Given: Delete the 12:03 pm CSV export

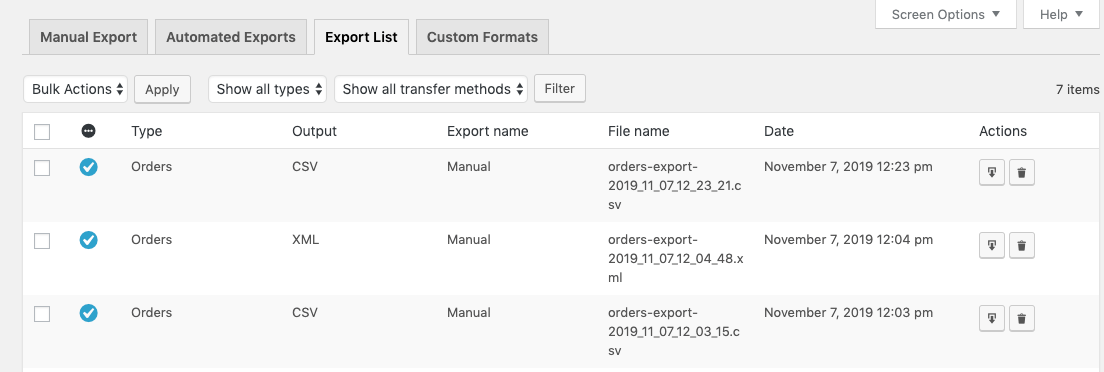Looking at the screenshot, I should (x=1022, y=318).
